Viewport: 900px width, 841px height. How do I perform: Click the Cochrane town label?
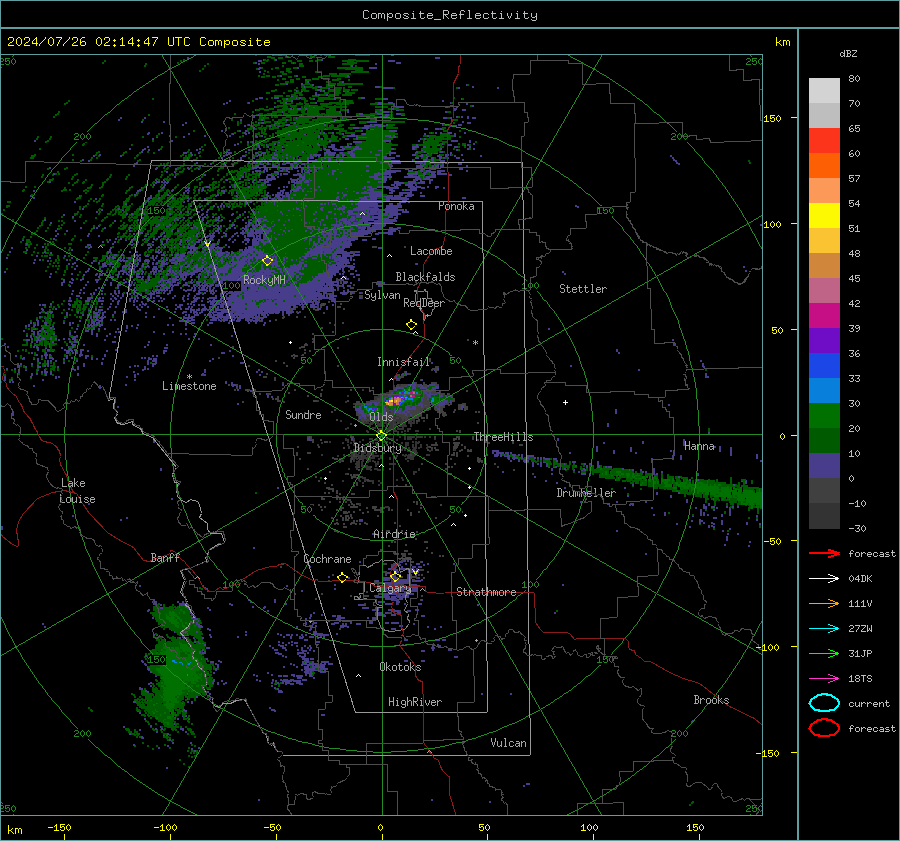click(x=327, y=559)
